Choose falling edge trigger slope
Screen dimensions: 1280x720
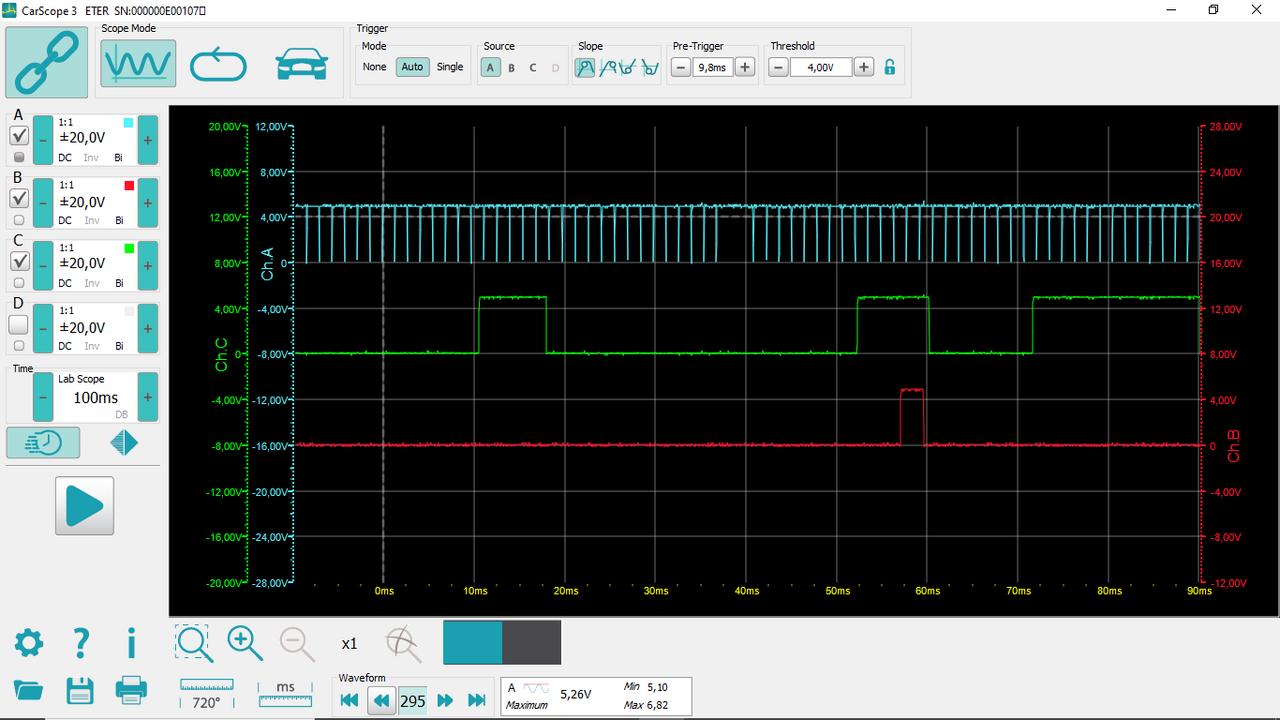[607, 68]
